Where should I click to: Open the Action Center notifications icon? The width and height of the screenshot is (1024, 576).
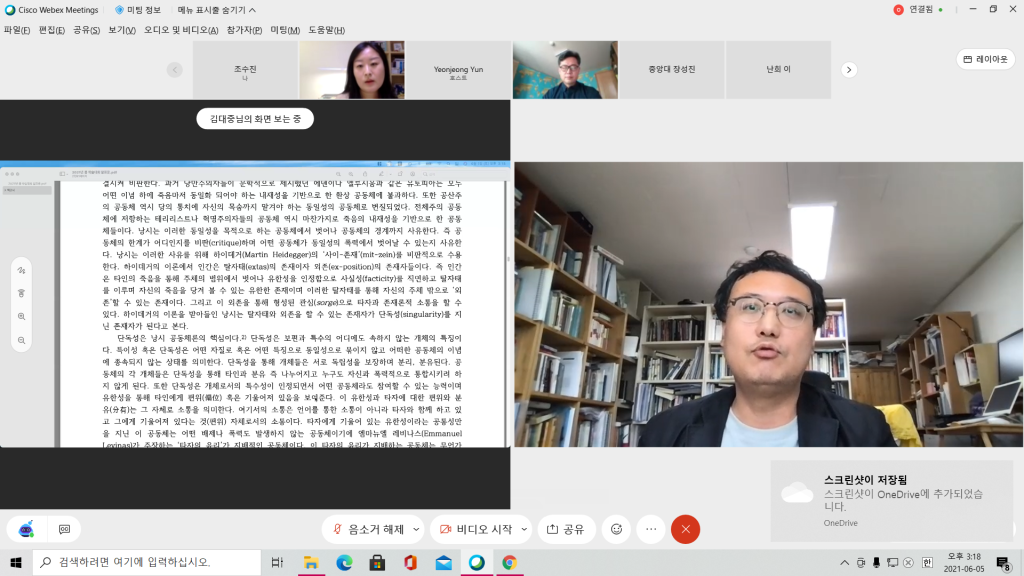click(x=1003, y=562)
